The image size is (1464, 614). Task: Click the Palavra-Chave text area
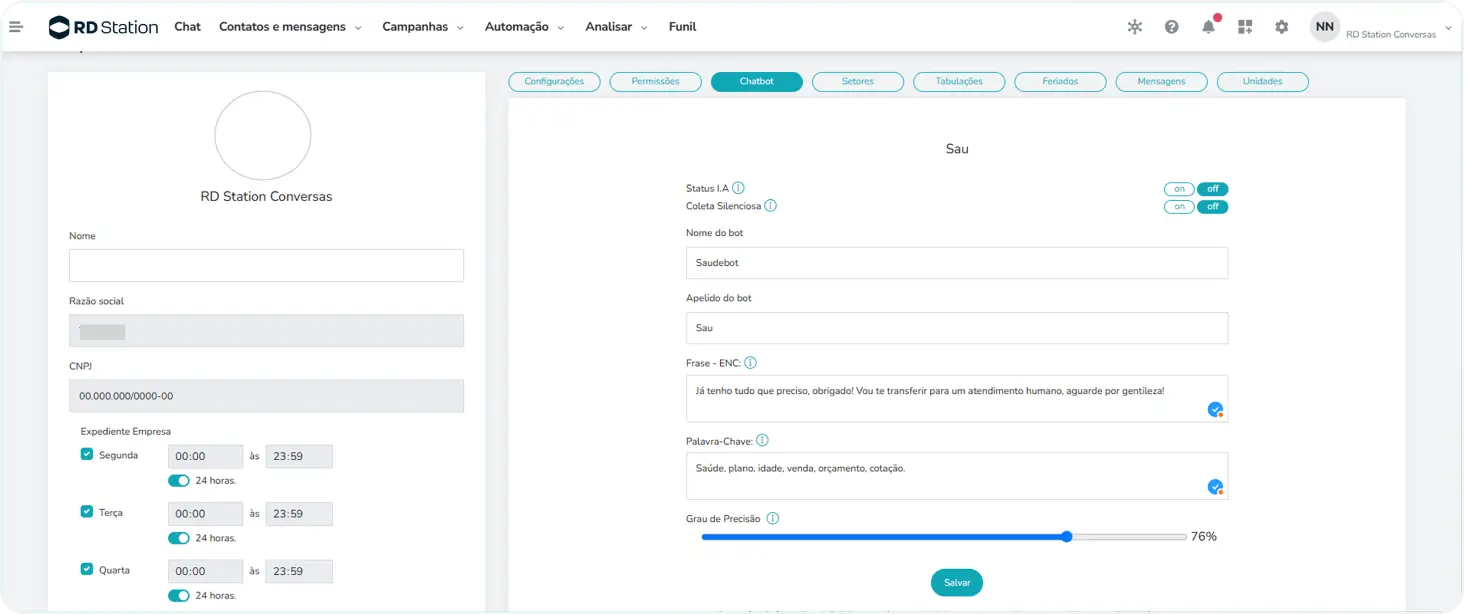[957, 476]
